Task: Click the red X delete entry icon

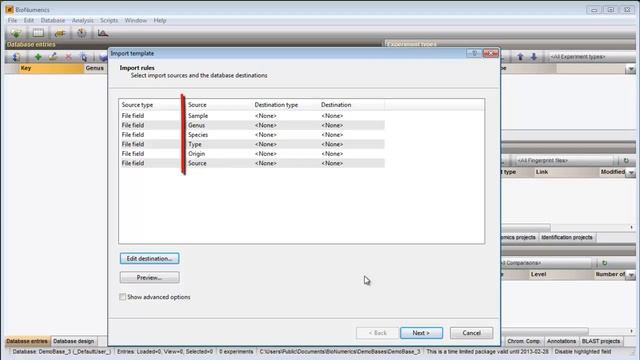Action: pos(69,57)
